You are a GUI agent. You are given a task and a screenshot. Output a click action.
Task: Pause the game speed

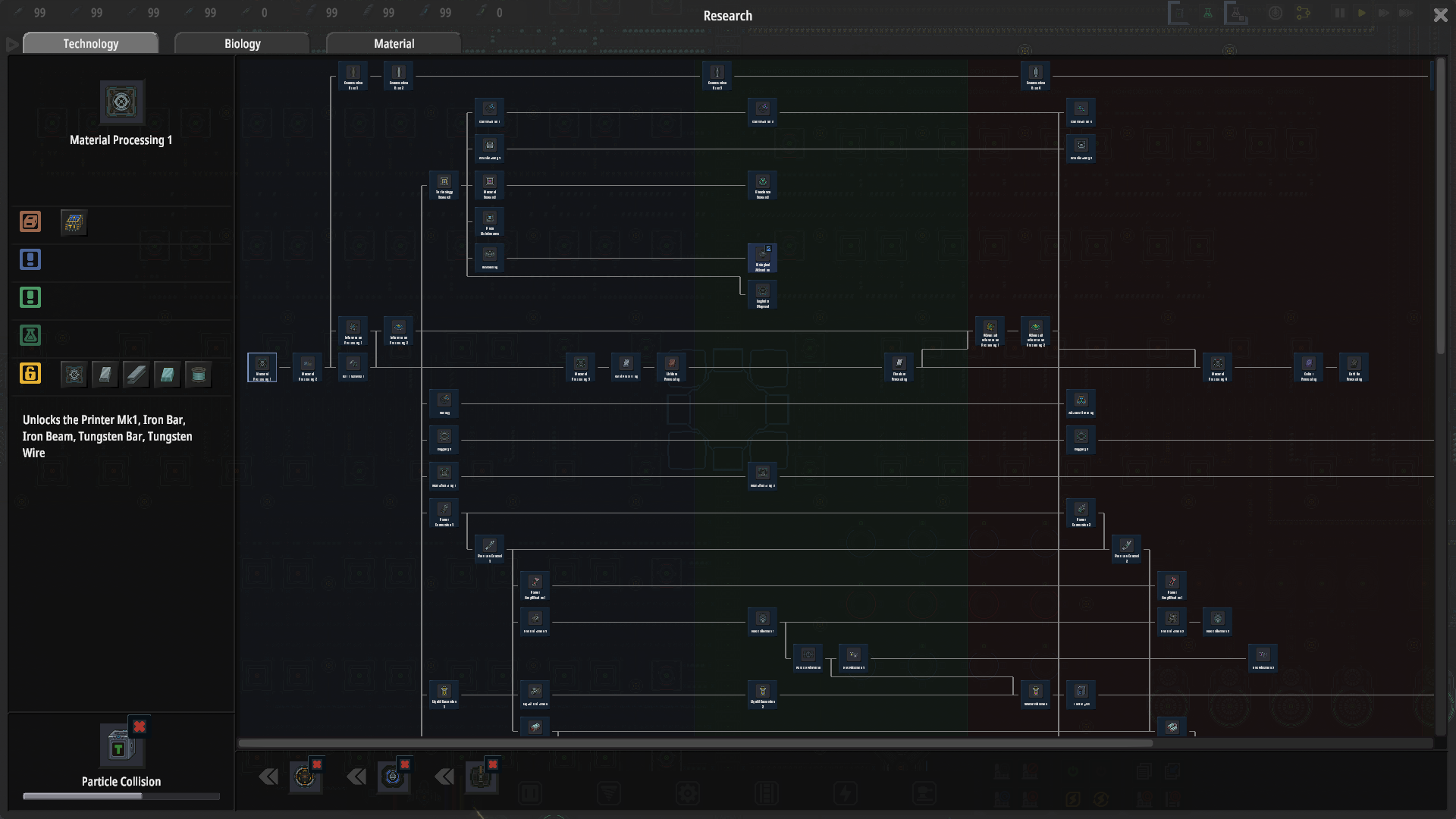click(1339, 13)
